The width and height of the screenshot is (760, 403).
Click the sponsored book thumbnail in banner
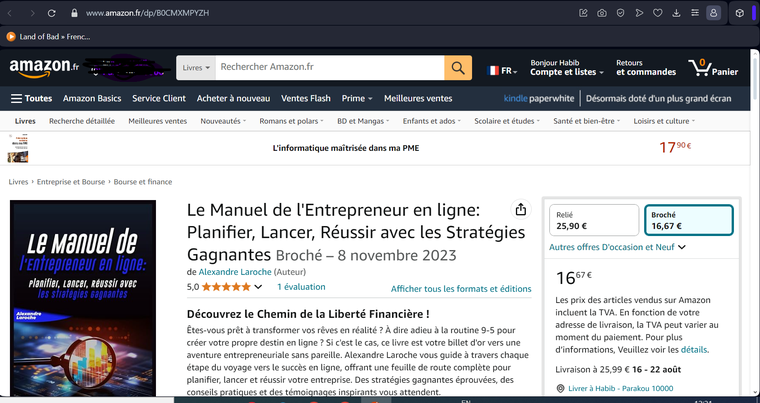pyautogui.click(x=18, y=148)
